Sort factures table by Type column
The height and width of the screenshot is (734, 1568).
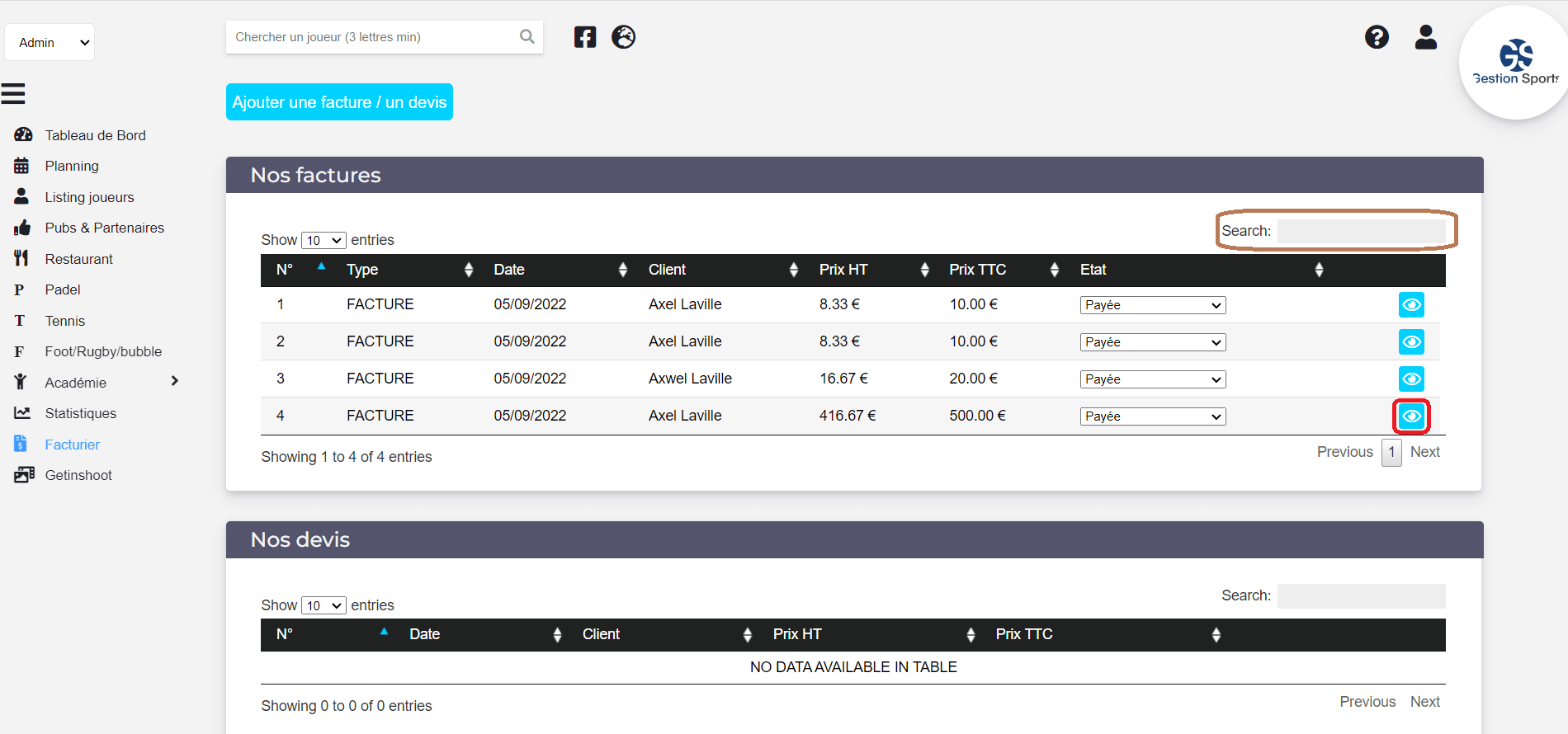pos(410,270)
